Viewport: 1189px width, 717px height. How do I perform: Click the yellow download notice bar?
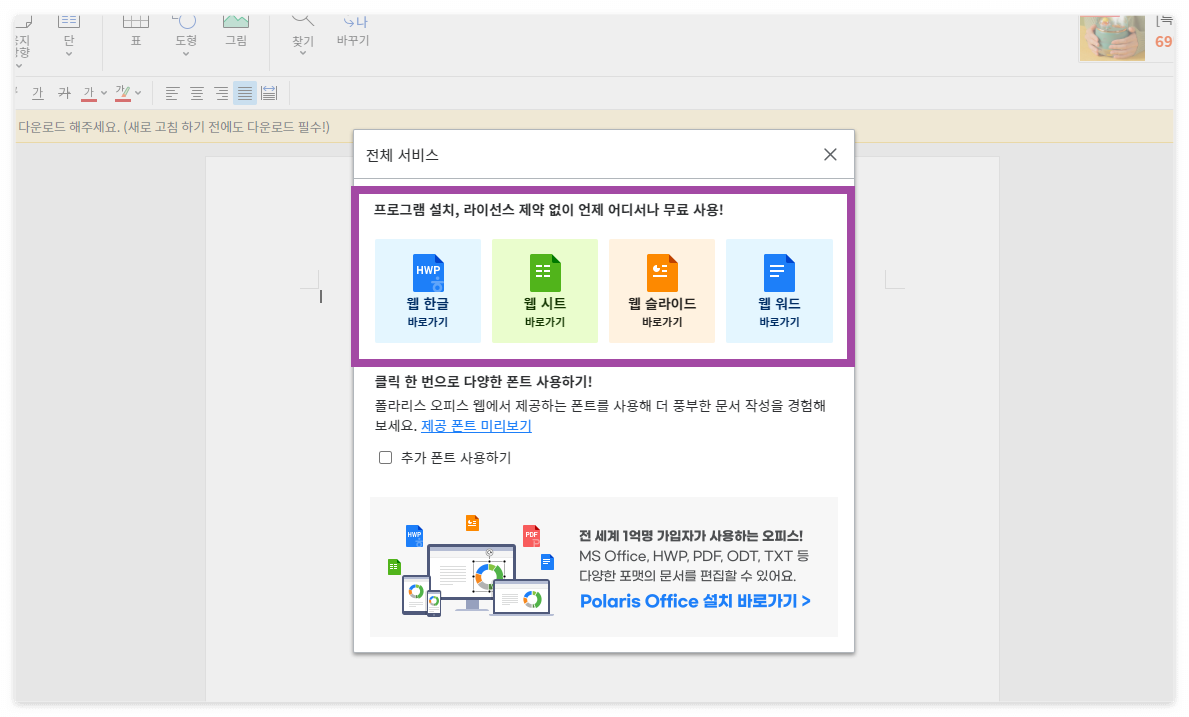point(594,127)
